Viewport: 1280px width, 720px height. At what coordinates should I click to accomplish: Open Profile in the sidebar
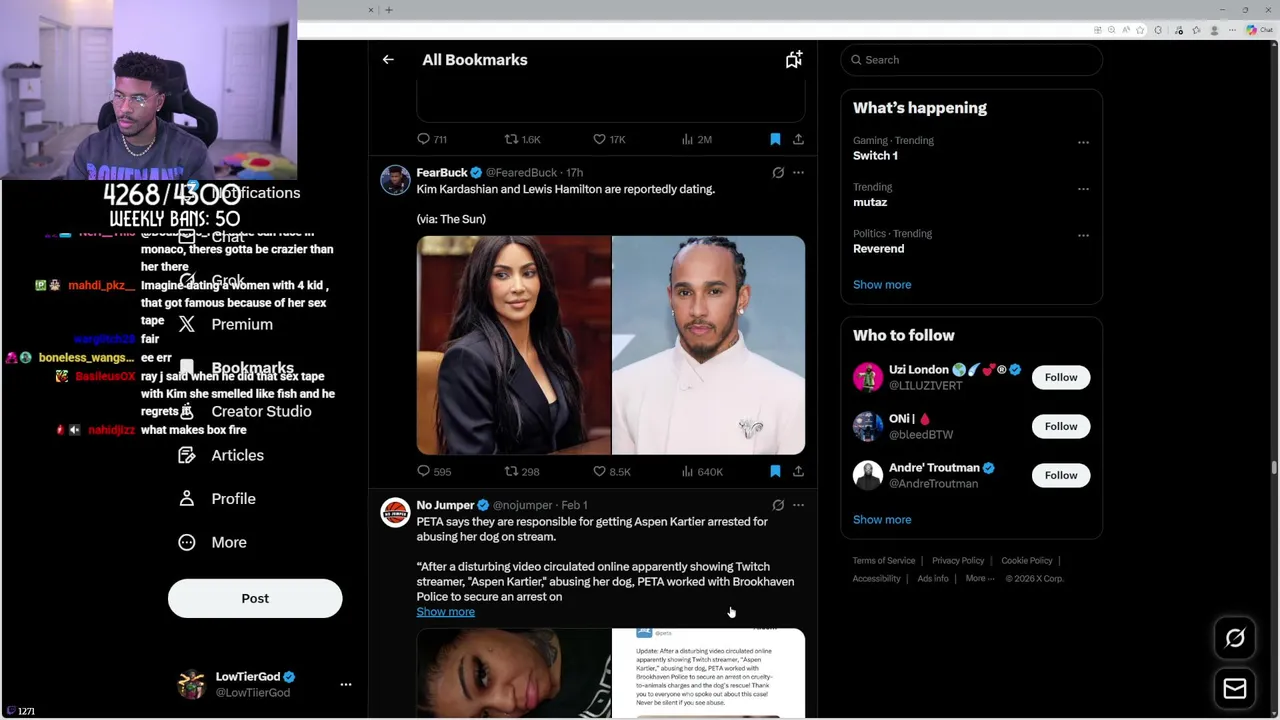[x=217, y=499]
